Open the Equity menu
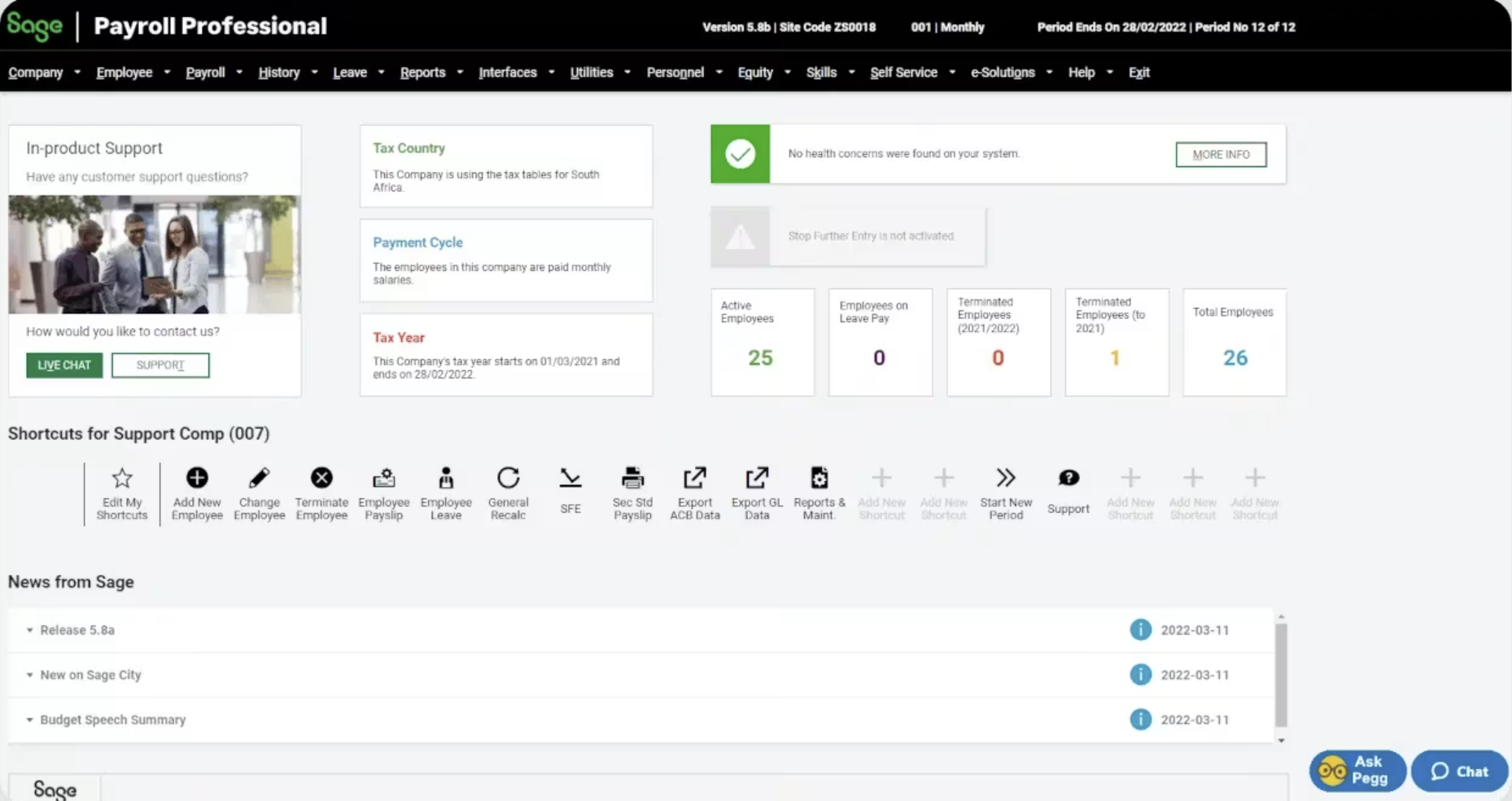Viewport: 1512px width, 801px height. tap(755, 72)
